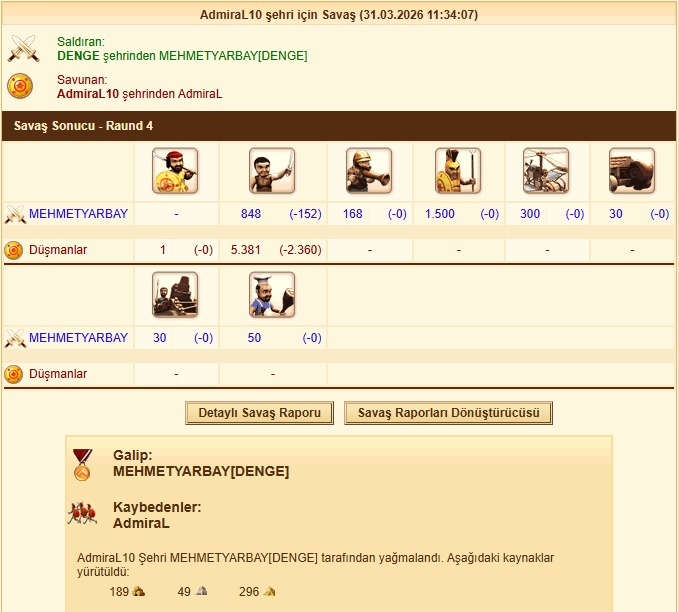The image size is (679, 612).
Task: Click the gyrocopter count 300
Action: click(x=530, y=214)
